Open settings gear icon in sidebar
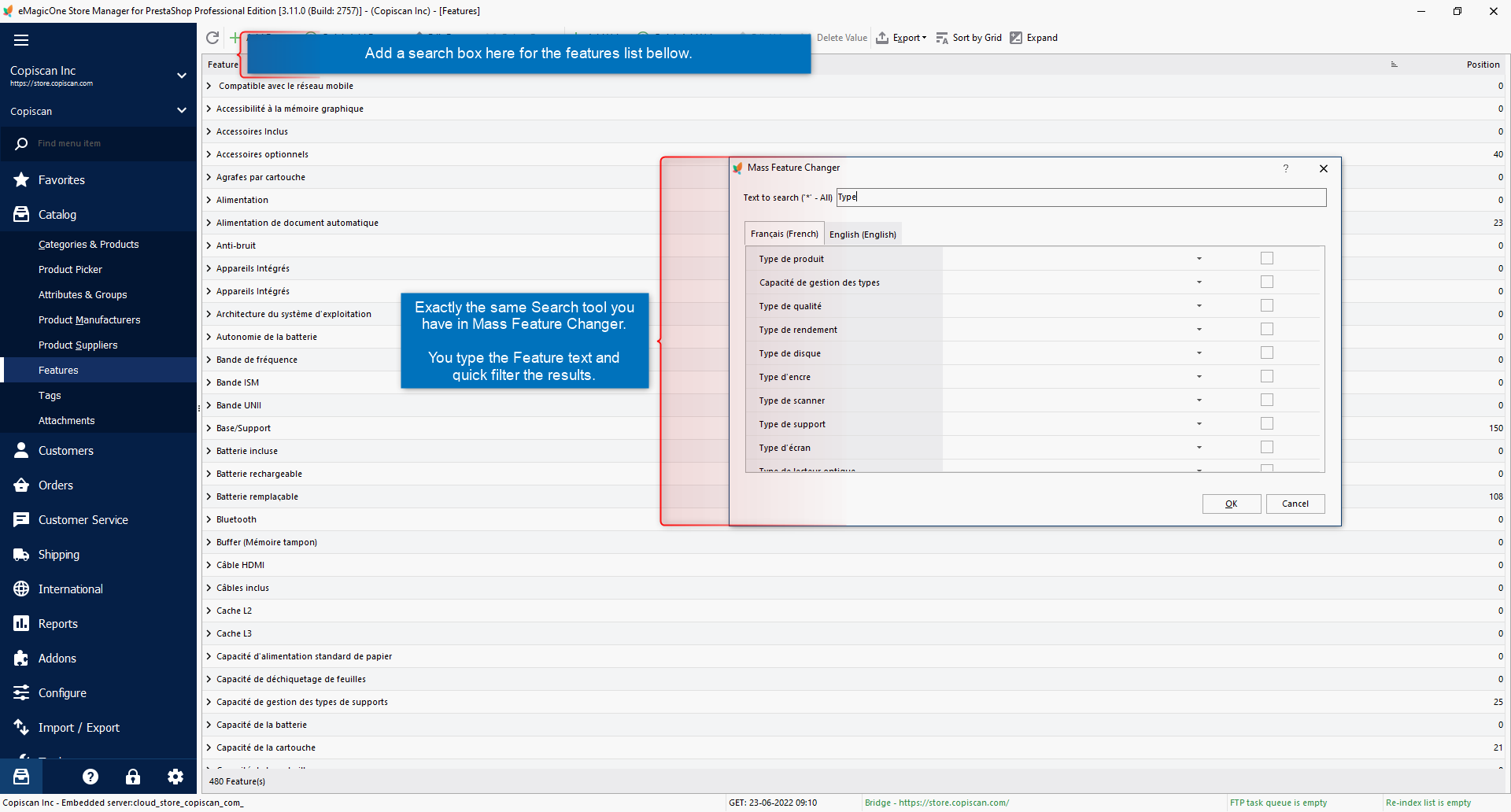1511x812 pixels. (x=175, y=777)
